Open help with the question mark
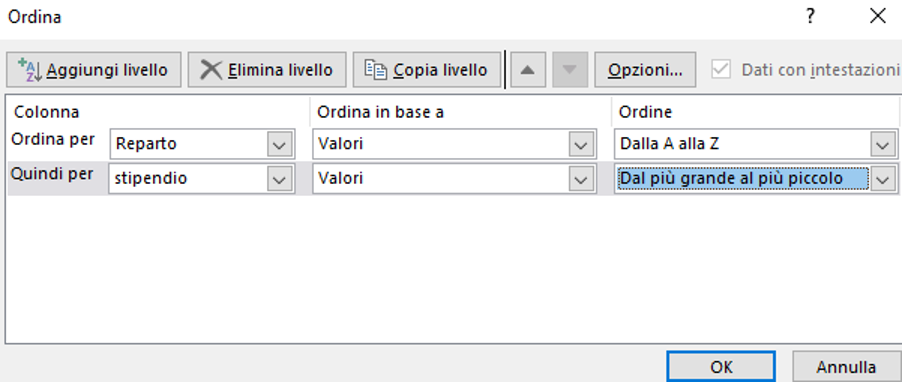Viewport: 902px width, 384px height. [x=810, y=17]
